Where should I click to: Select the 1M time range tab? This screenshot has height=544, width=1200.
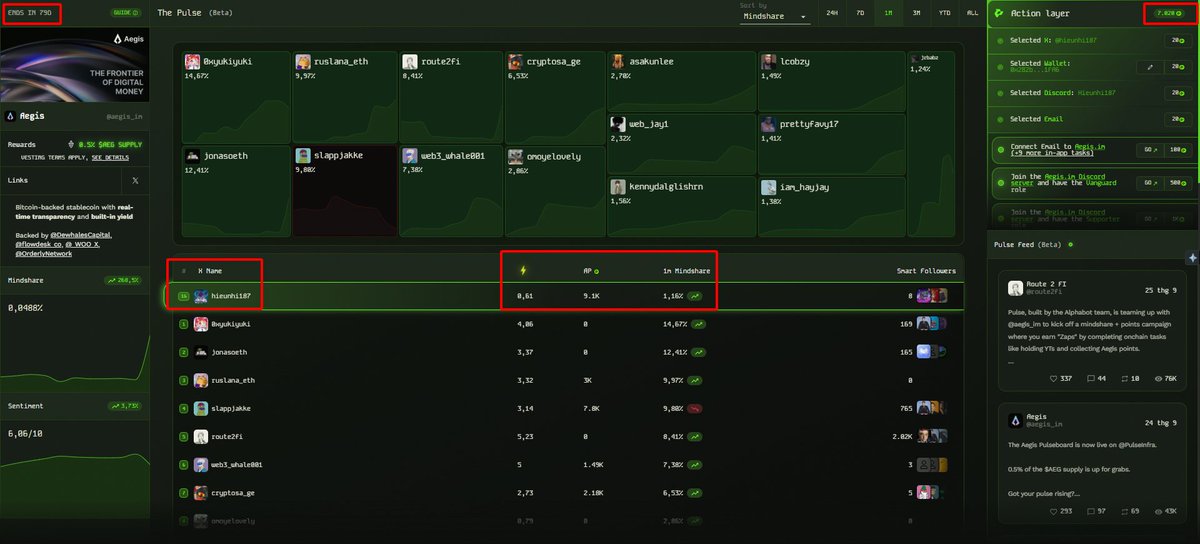(888, 13)
